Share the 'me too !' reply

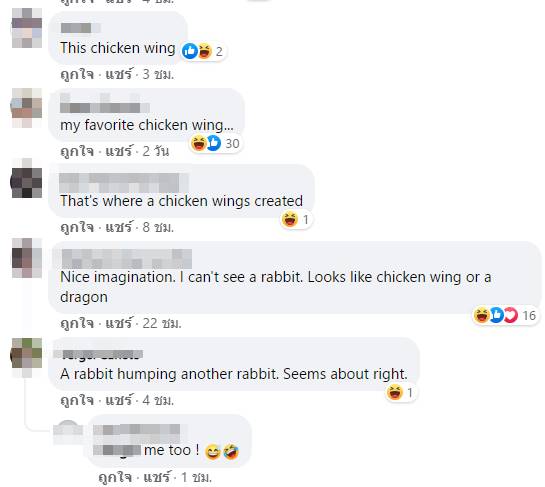click(x=157, y=477)
